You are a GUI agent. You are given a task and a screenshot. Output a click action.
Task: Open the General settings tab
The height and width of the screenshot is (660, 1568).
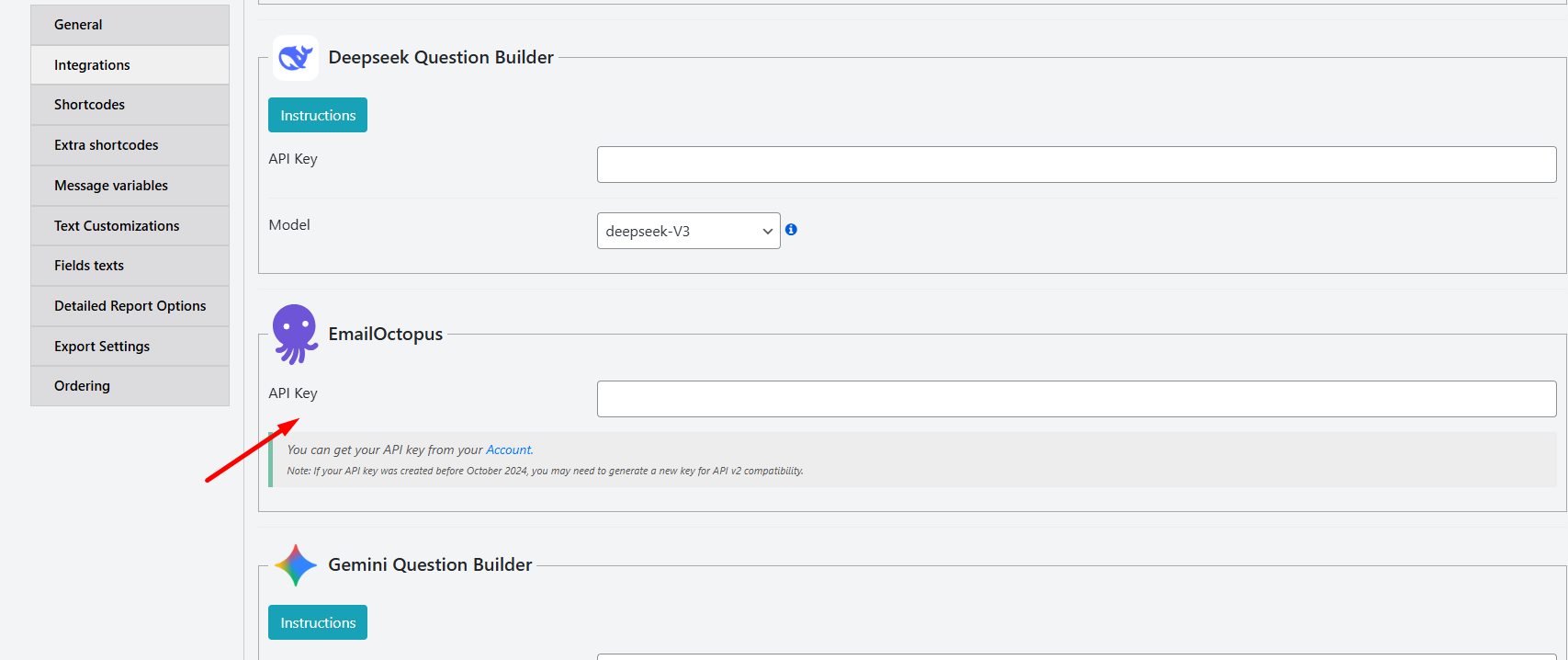pyautogui.click(x=130, y=25)
